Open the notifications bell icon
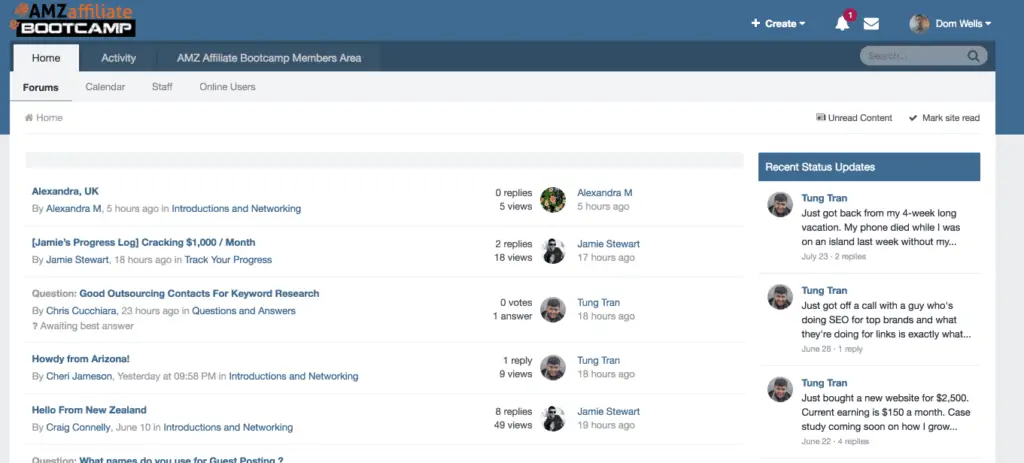This screenshot has height=463, width=1024. pos(842,24)
